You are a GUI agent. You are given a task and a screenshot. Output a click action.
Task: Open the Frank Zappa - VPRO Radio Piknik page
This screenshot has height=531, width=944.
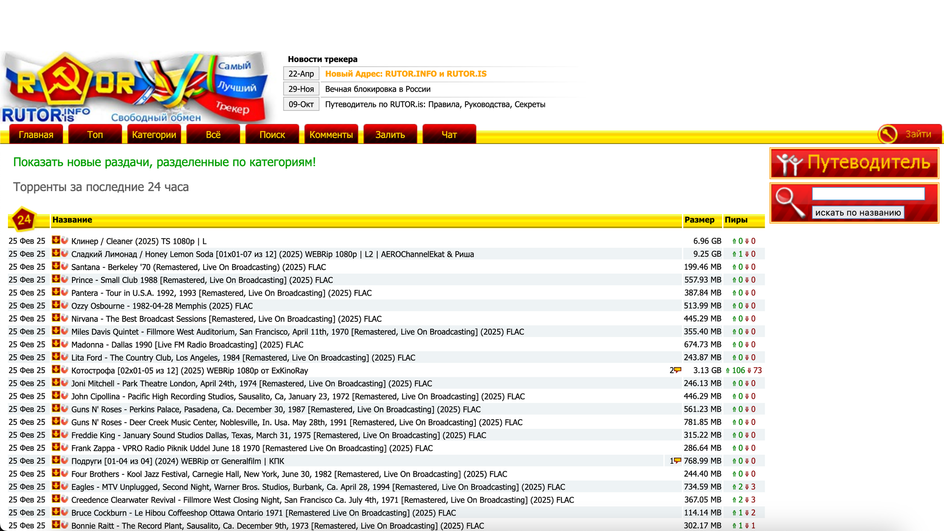[x=252, y=448]
